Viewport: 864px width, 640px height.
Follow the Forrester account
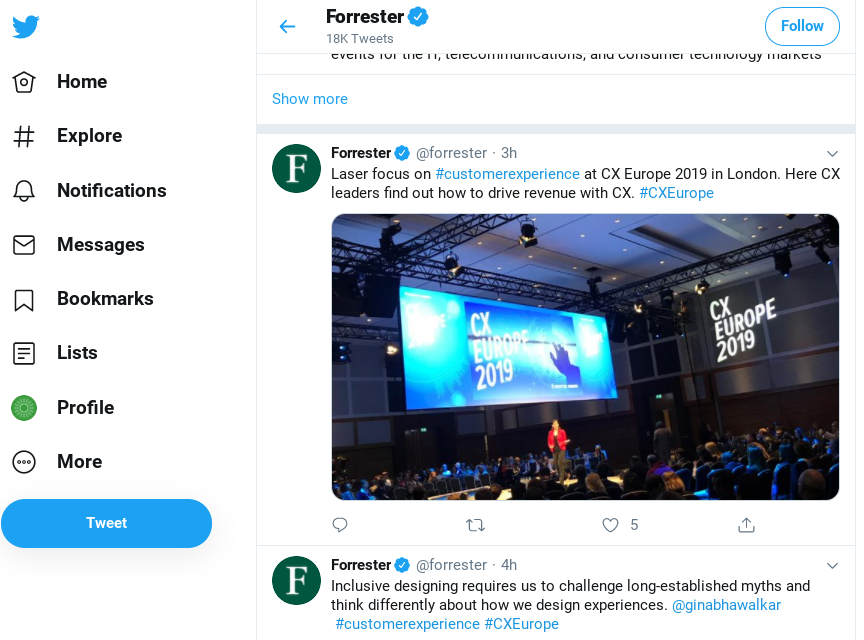point(801,26)
